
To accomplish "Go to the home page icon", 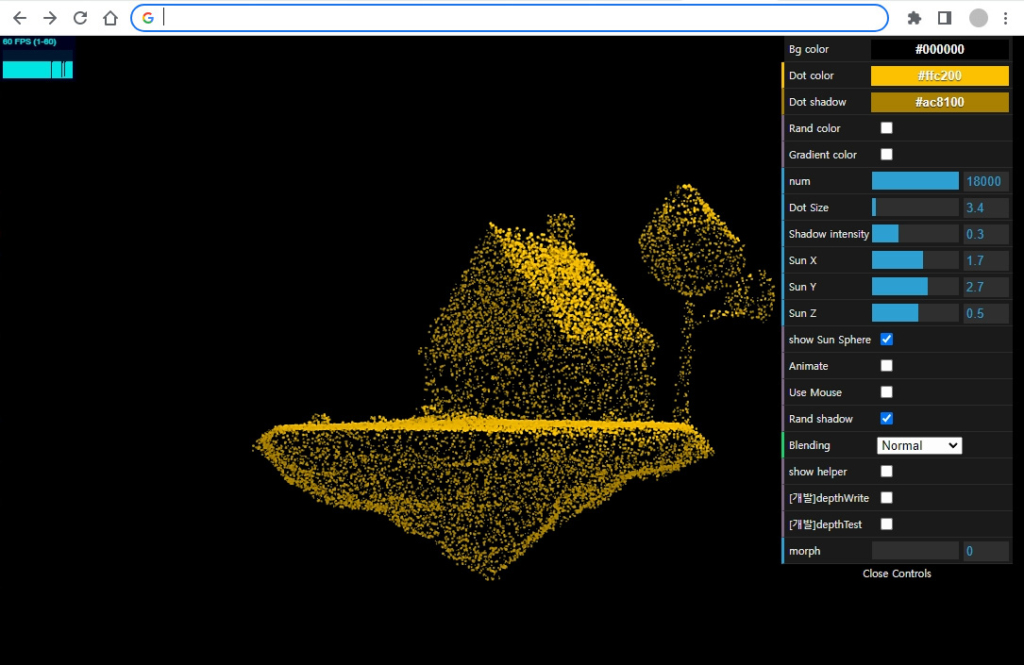I will coord(111,18).
